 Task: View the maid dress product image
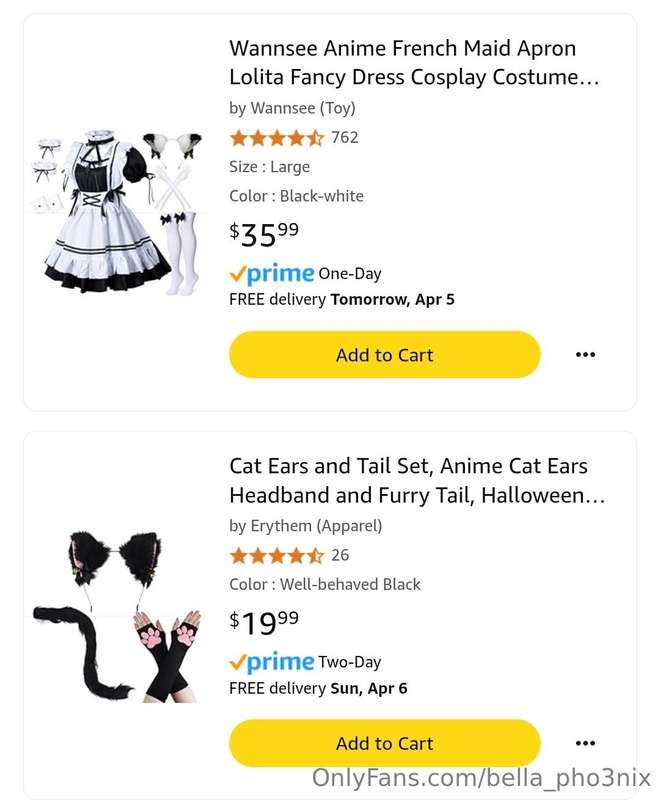117,212
